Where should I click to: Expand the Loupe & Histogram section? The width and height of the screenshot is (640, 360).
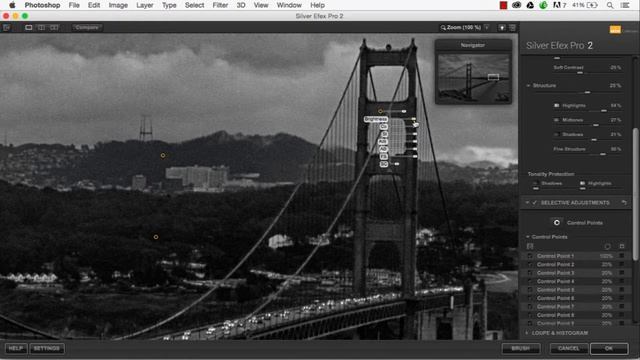[x=527, y=333]
